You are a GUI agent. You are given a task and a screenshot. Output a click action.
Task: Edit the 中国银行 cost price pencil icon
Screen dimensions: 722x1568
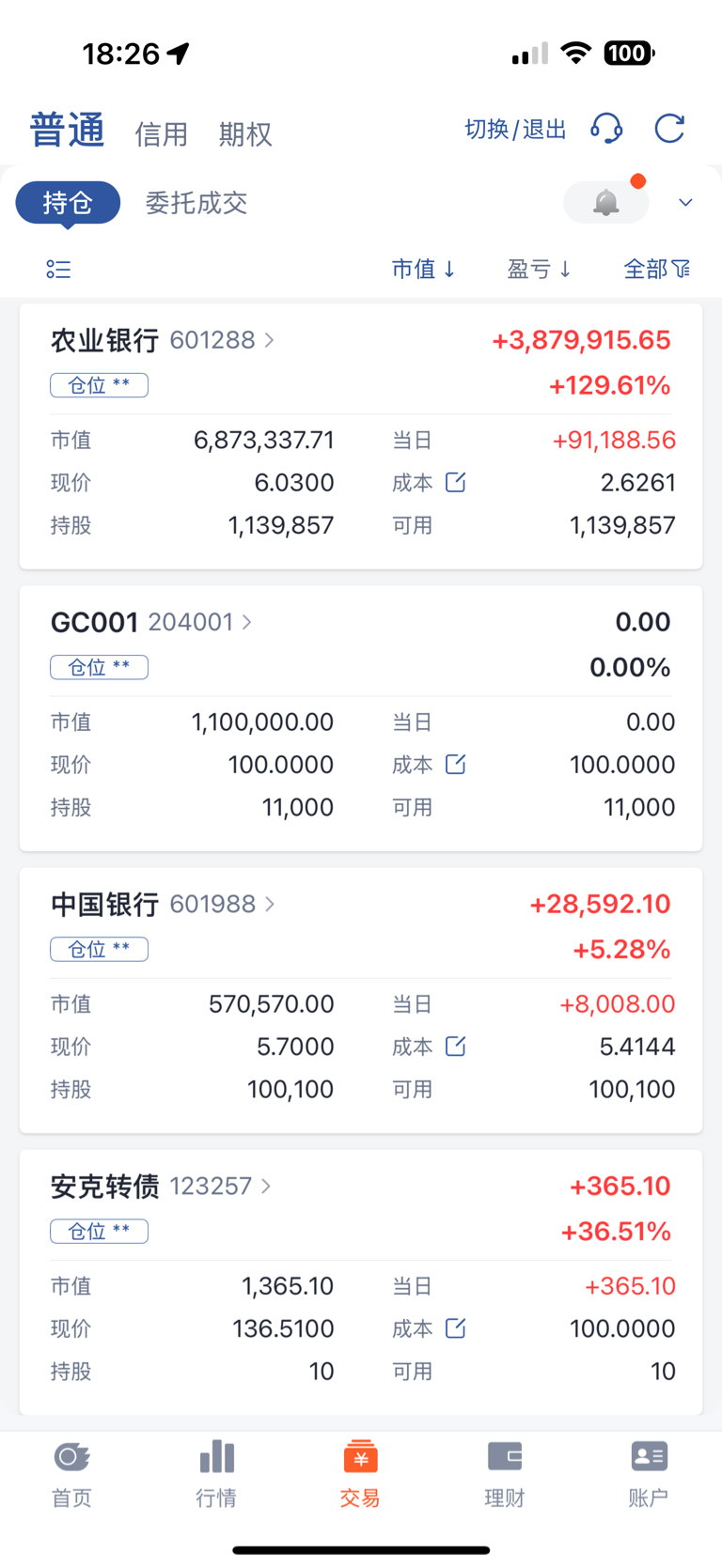point(456,1046)
